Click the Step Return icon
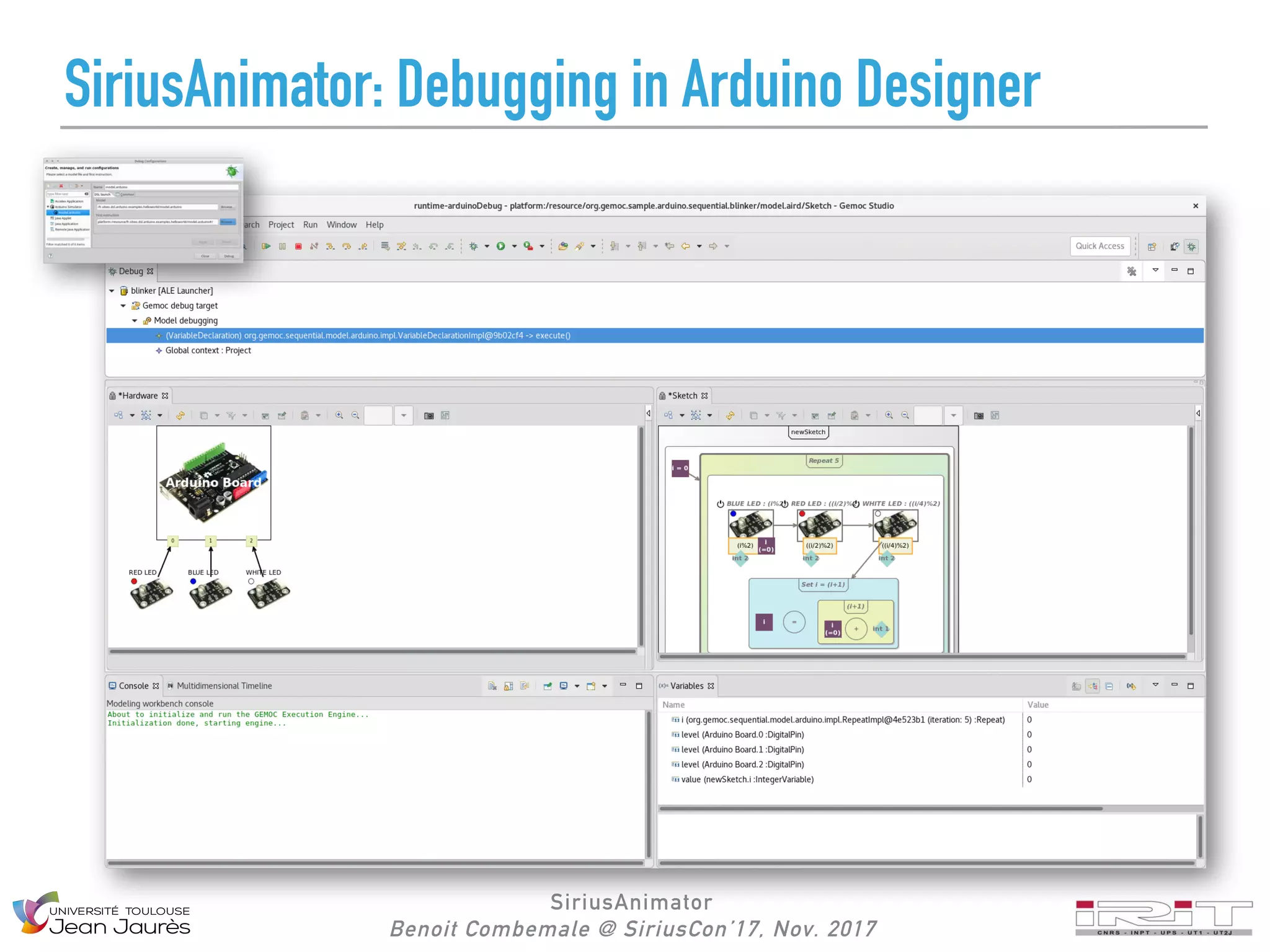The height and width of the screenshot is (952, 1270). pos(363,246)
